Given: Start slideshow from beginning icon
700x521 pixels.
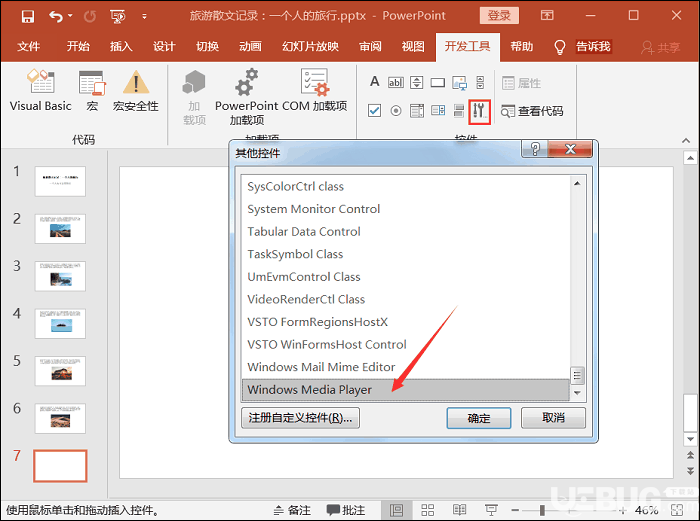Looking at the screenshot, I should coord(117,17).
